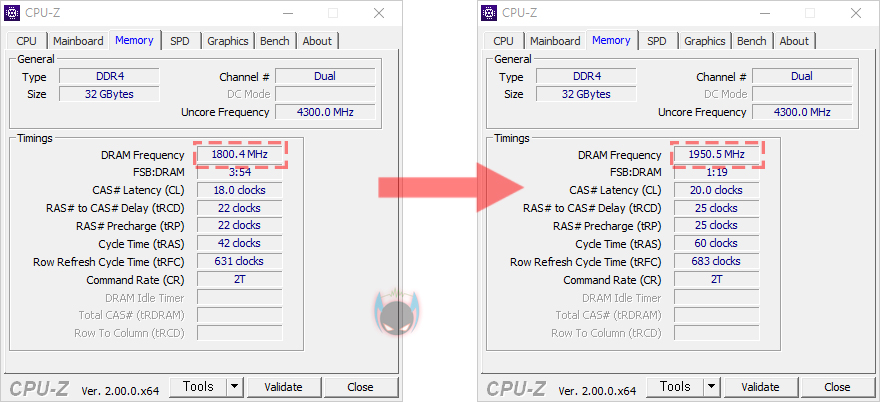Click Ver. 2.00.0.x64 text in left window
The height and width of the screenshot is (402, 880).
tap(120, 390)
